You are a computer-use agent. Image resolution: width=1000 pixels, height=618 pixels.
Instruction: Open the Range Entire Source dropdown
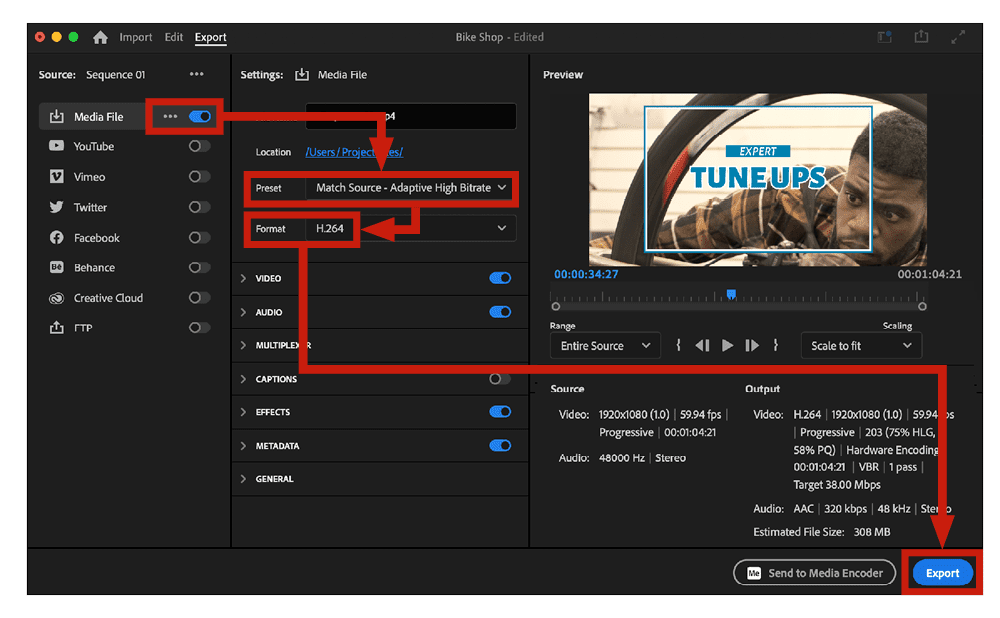[605, 346]
